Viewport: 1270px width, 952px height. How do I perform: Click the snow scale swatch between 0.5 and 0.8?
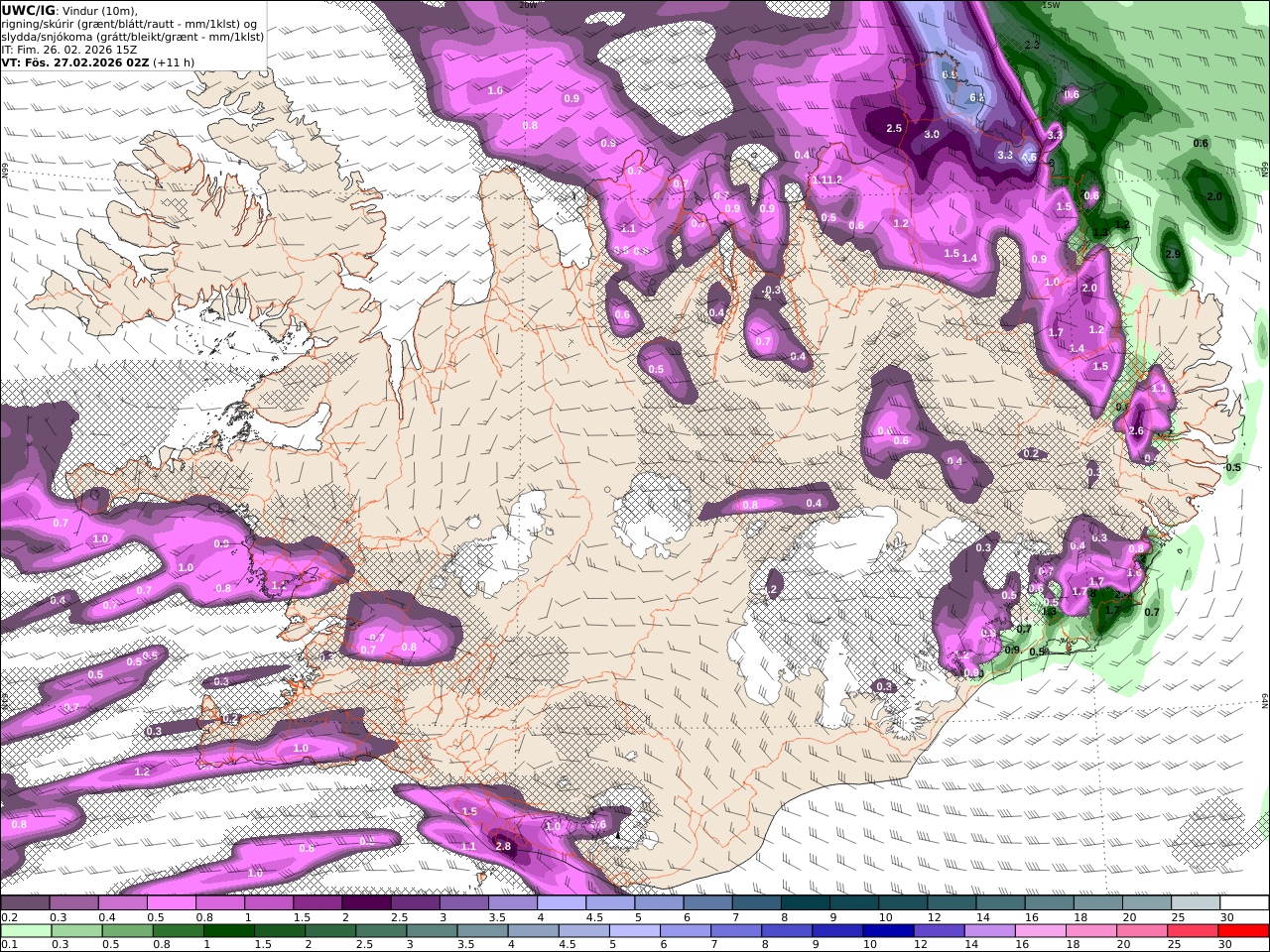click(x=171, y=903)
